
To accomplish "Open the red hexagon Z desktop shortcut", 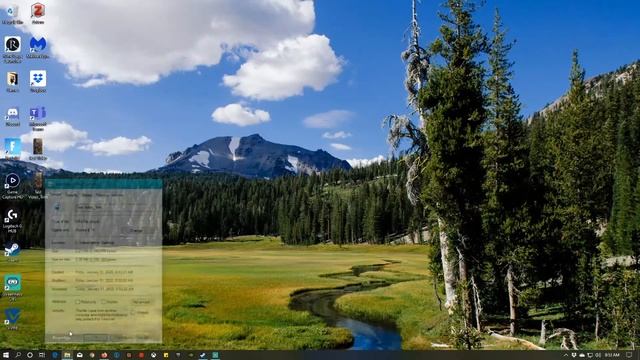I will point(38,13).
